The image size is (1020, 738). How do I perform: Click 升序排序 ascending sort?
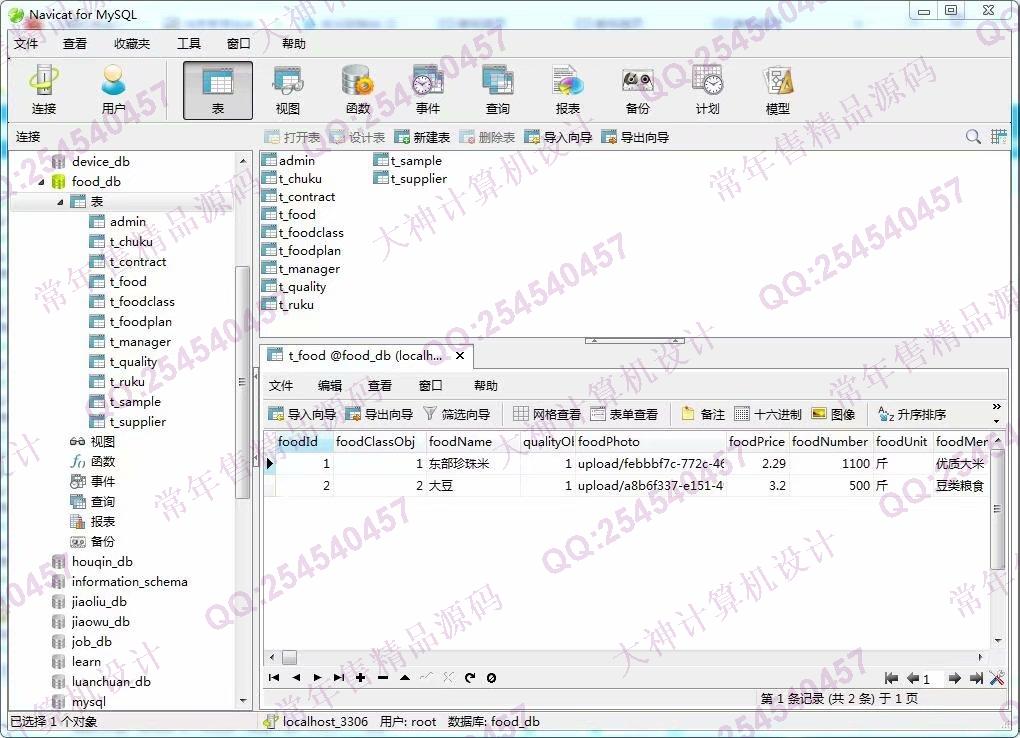912,414
